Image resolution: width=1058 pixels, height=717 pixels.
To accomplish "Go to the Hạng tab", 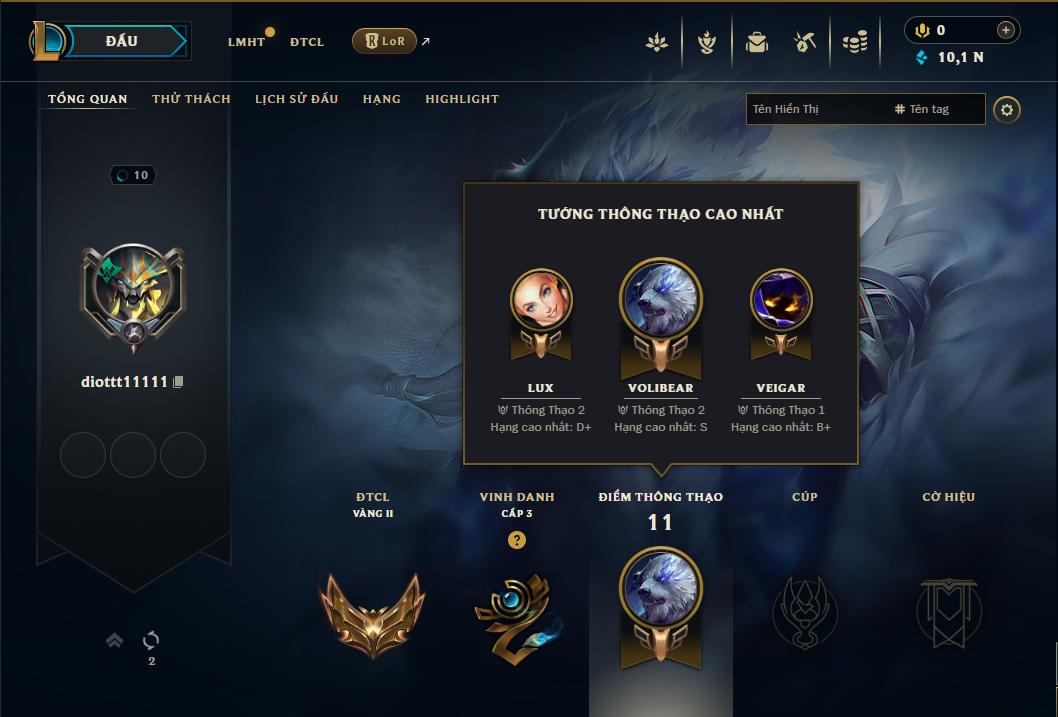I will [382, 99].
